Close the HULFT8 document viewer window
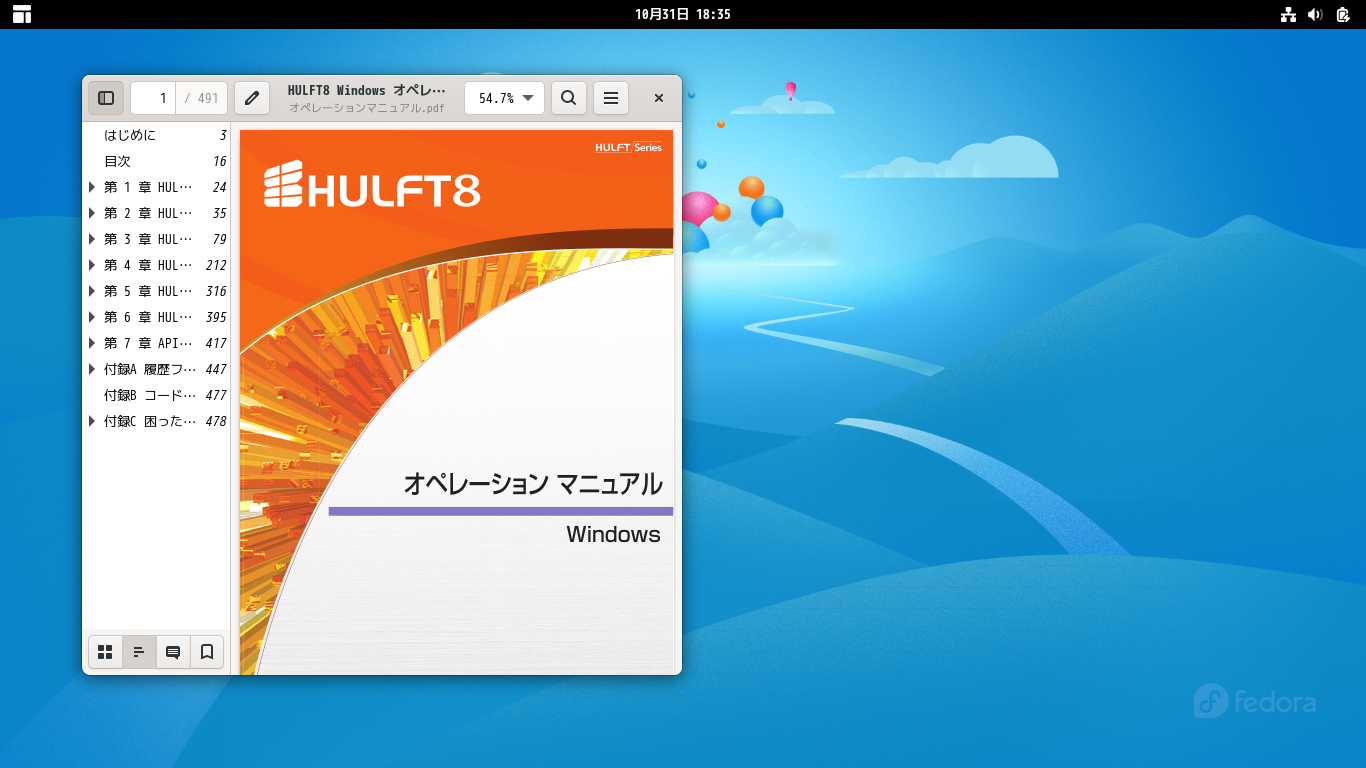 659,98
